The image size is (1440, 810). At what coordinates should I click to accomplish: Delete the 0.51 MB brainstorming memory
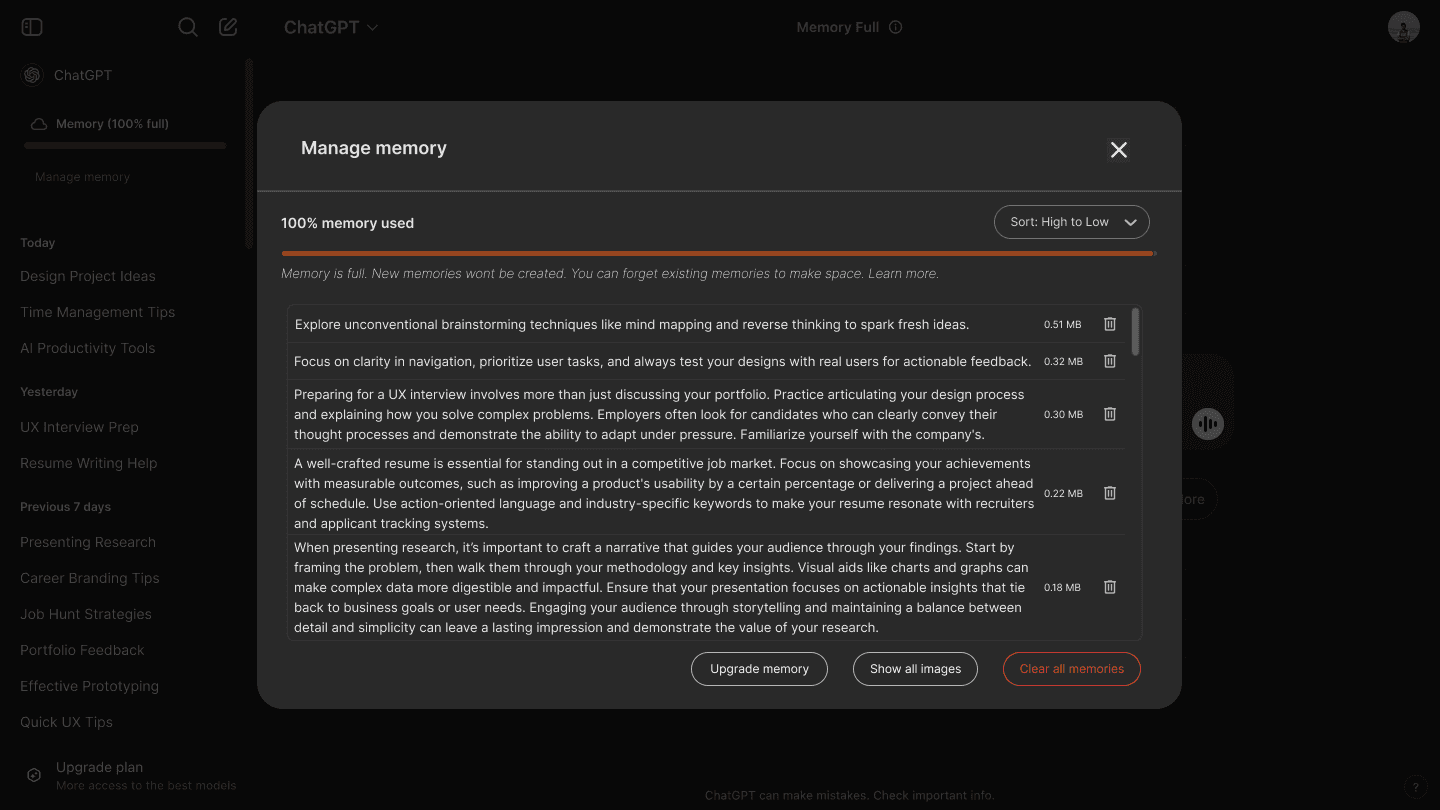pyautogui.click(x=1110, y=324)
